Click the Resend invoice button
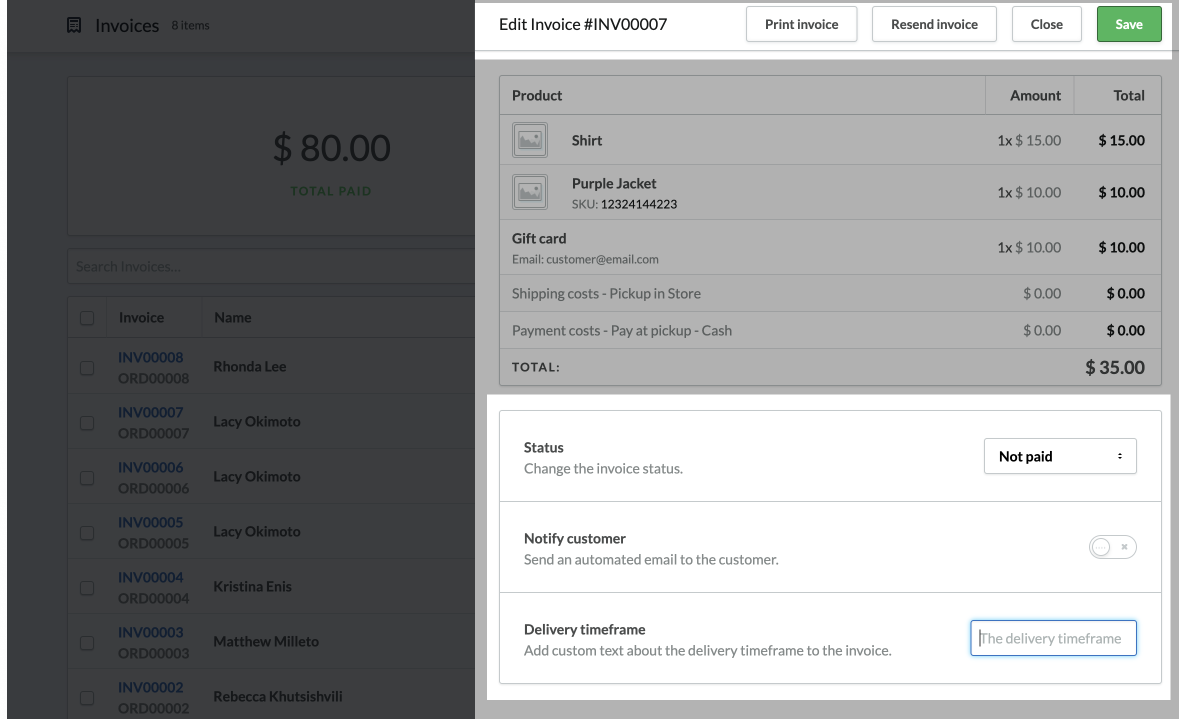The height and width of the screenshot is (719, 1179). click(934, 24)
